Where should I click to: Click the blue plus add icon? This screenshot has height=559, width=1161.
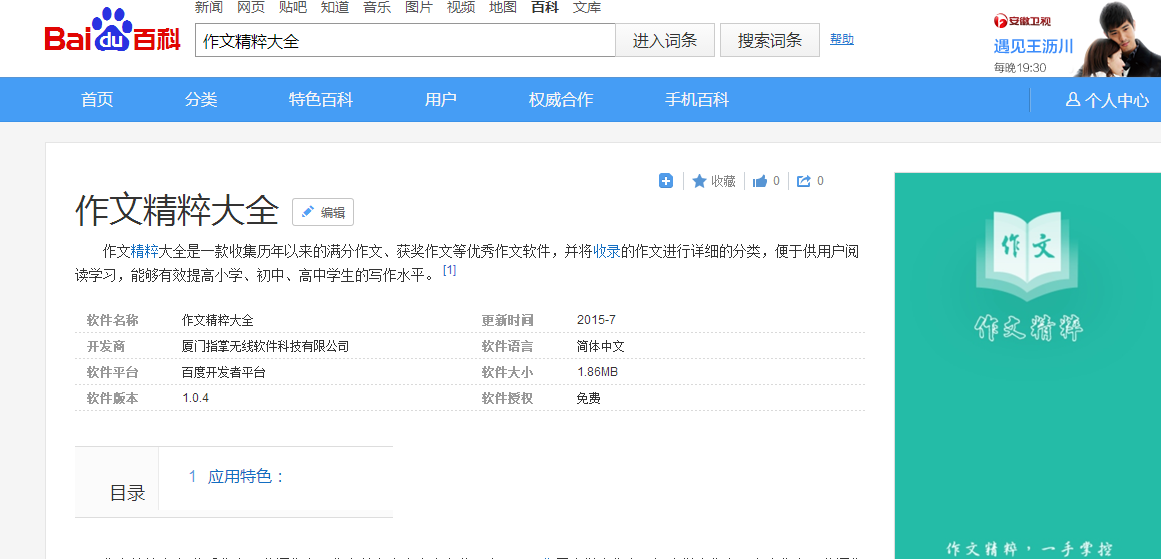point(666,181)
